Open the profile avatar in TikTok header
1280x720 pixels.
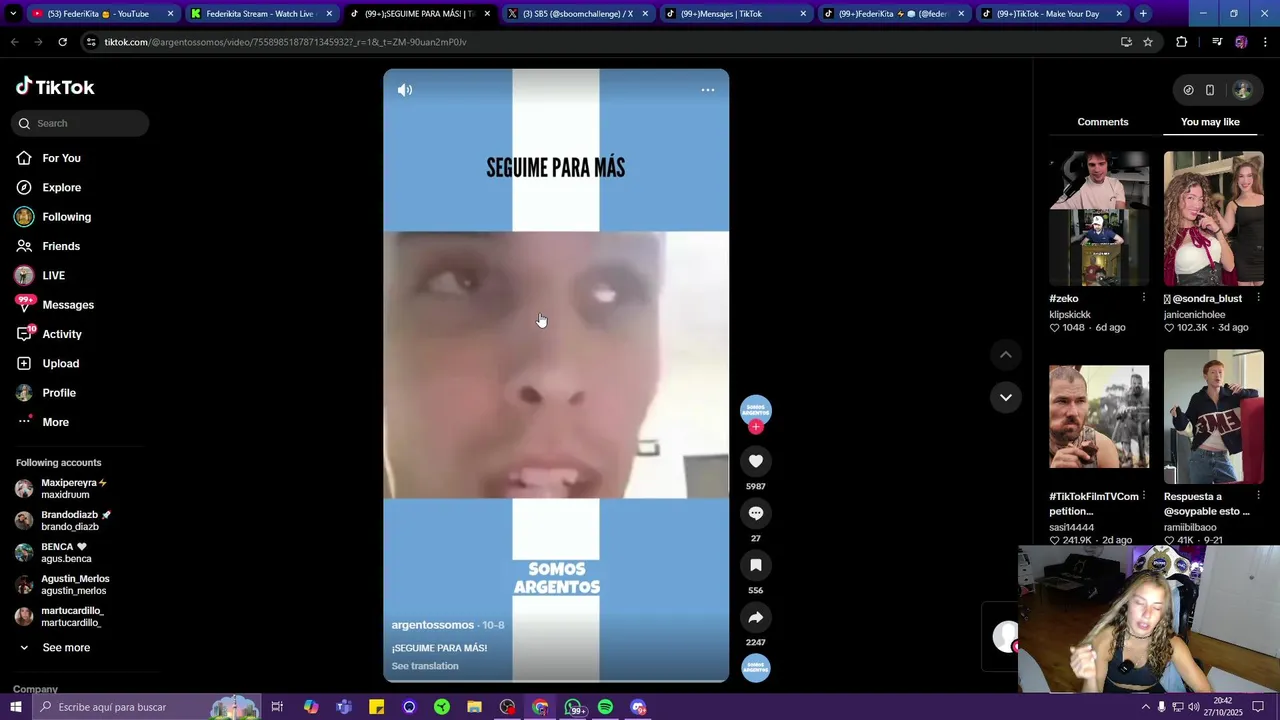click(1243, 90)
